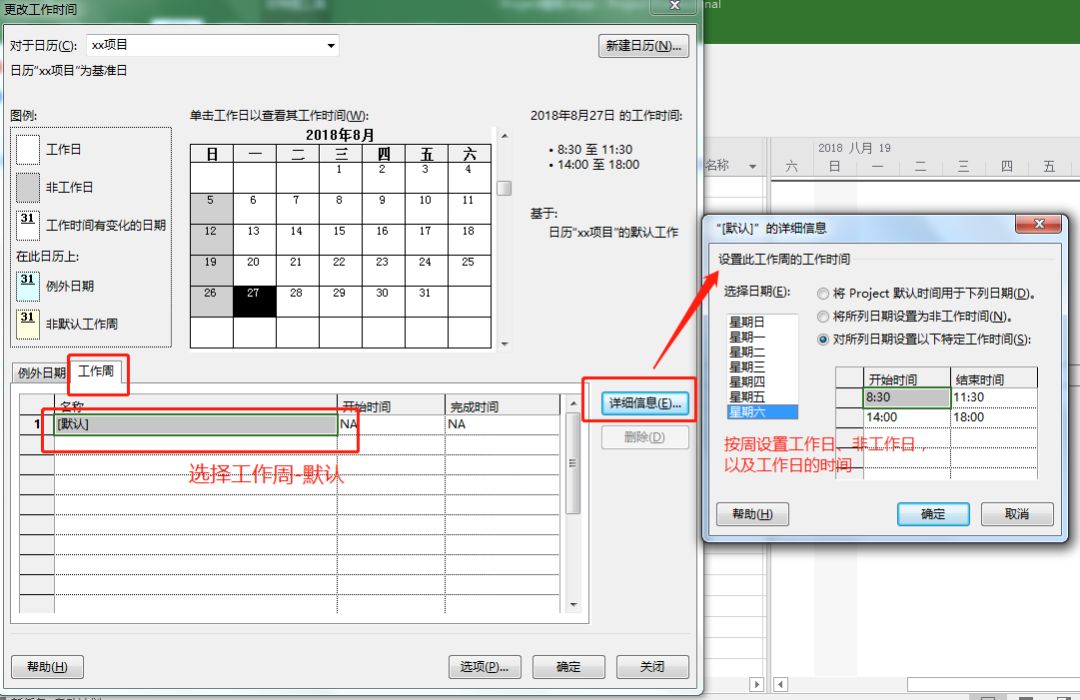Click the 开始时间 header in the detail time table

pyautogui.click(x=906, y=379)
